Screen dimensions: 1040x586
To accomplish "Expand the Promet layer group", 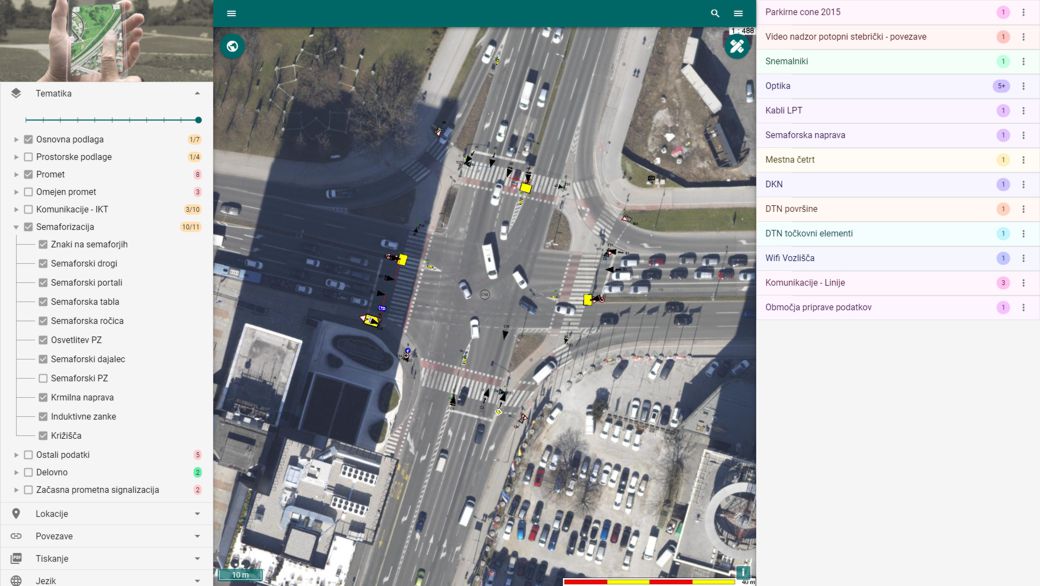I will pos(16,175).
